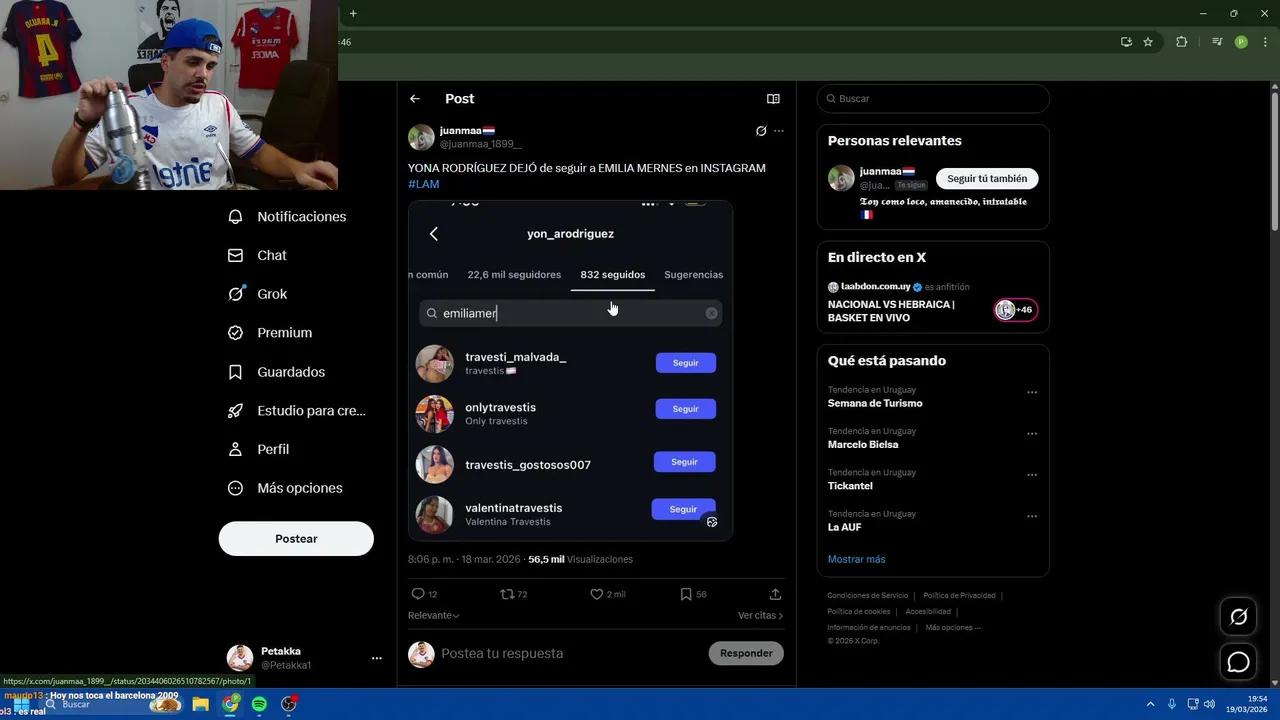Open options for Semana de Turismo trend

pos(1032,392)
